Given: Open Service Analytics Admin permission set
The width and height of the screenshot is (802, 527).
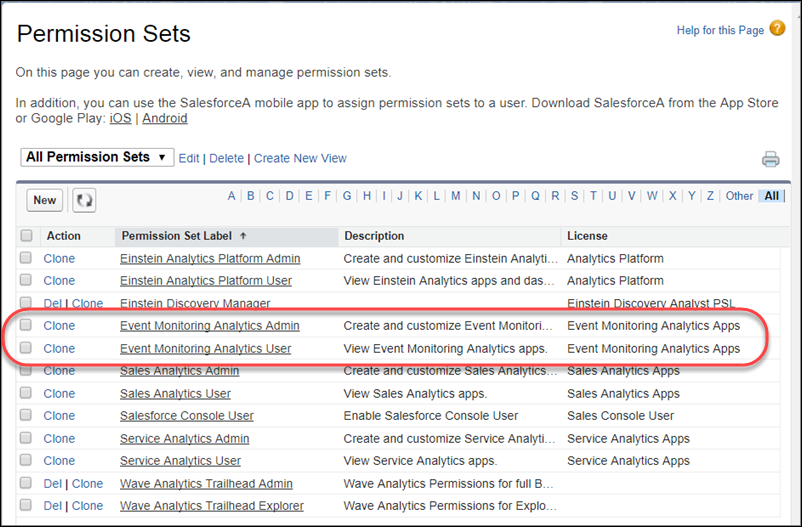Looking at the screenshot, I should click(x=185, y=438).
